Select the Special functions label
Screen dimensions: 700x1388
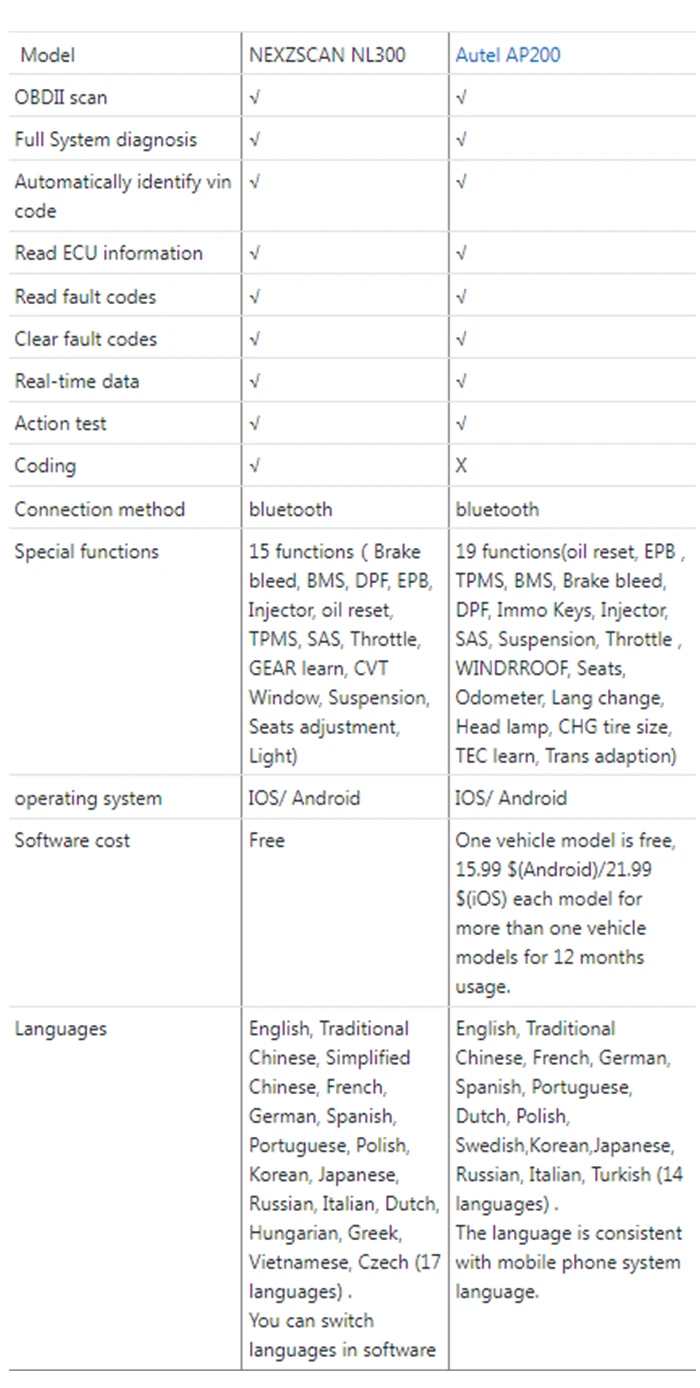tap(87, 551)
